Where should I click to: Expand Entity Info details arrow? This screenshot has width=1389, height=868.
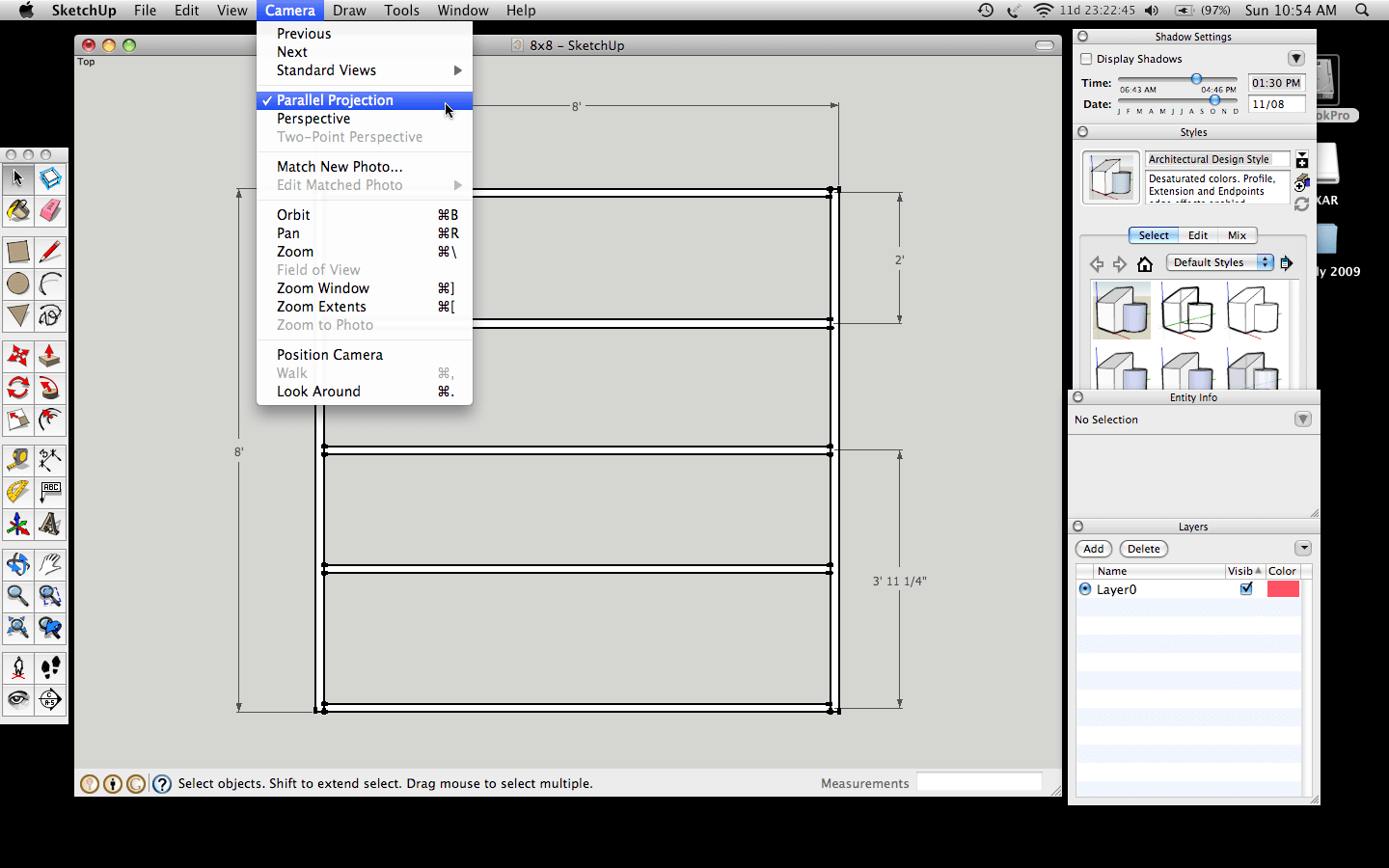1302,420
